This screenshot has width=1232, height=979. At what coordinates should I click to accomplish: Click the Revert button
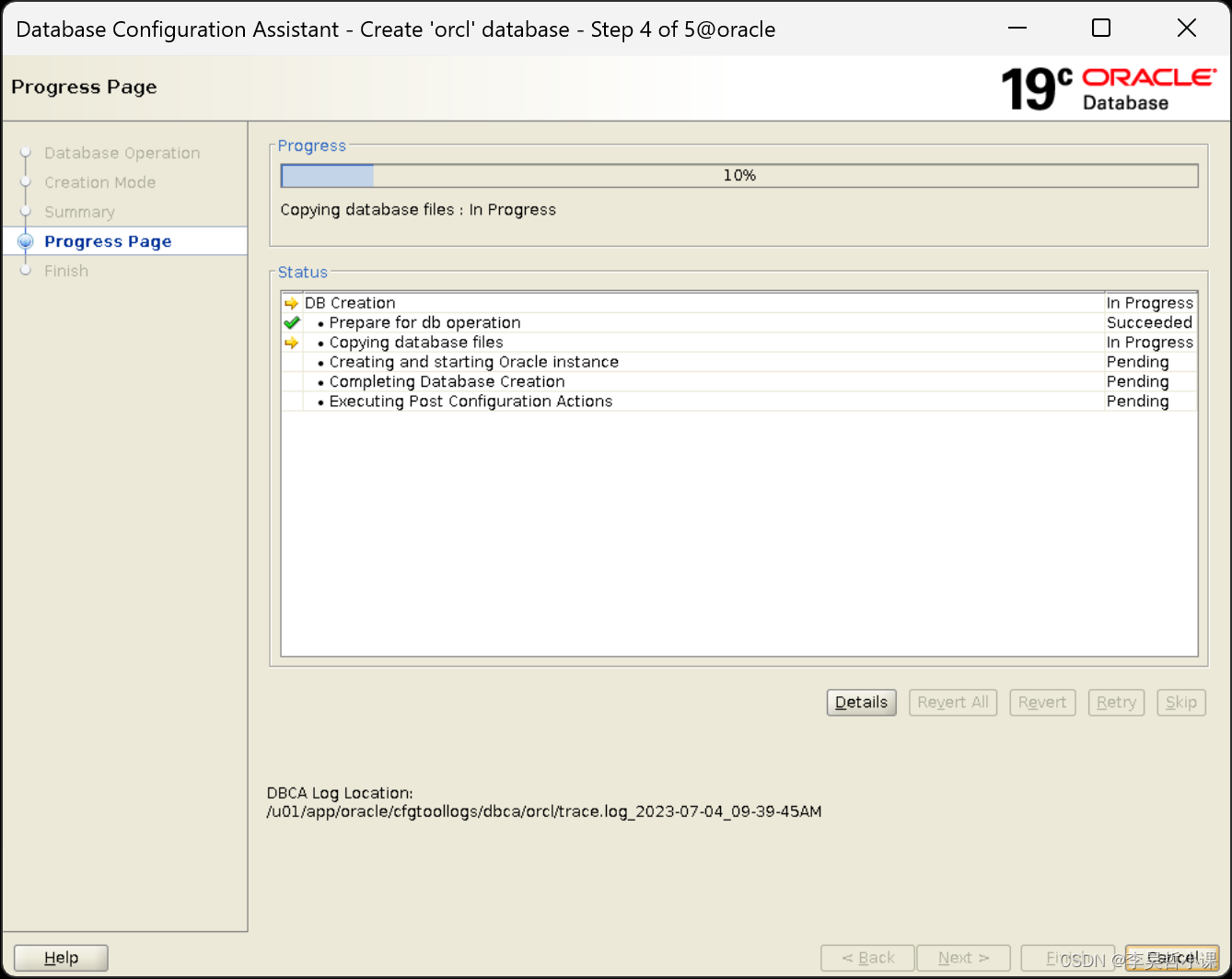tap(1041, 702)
